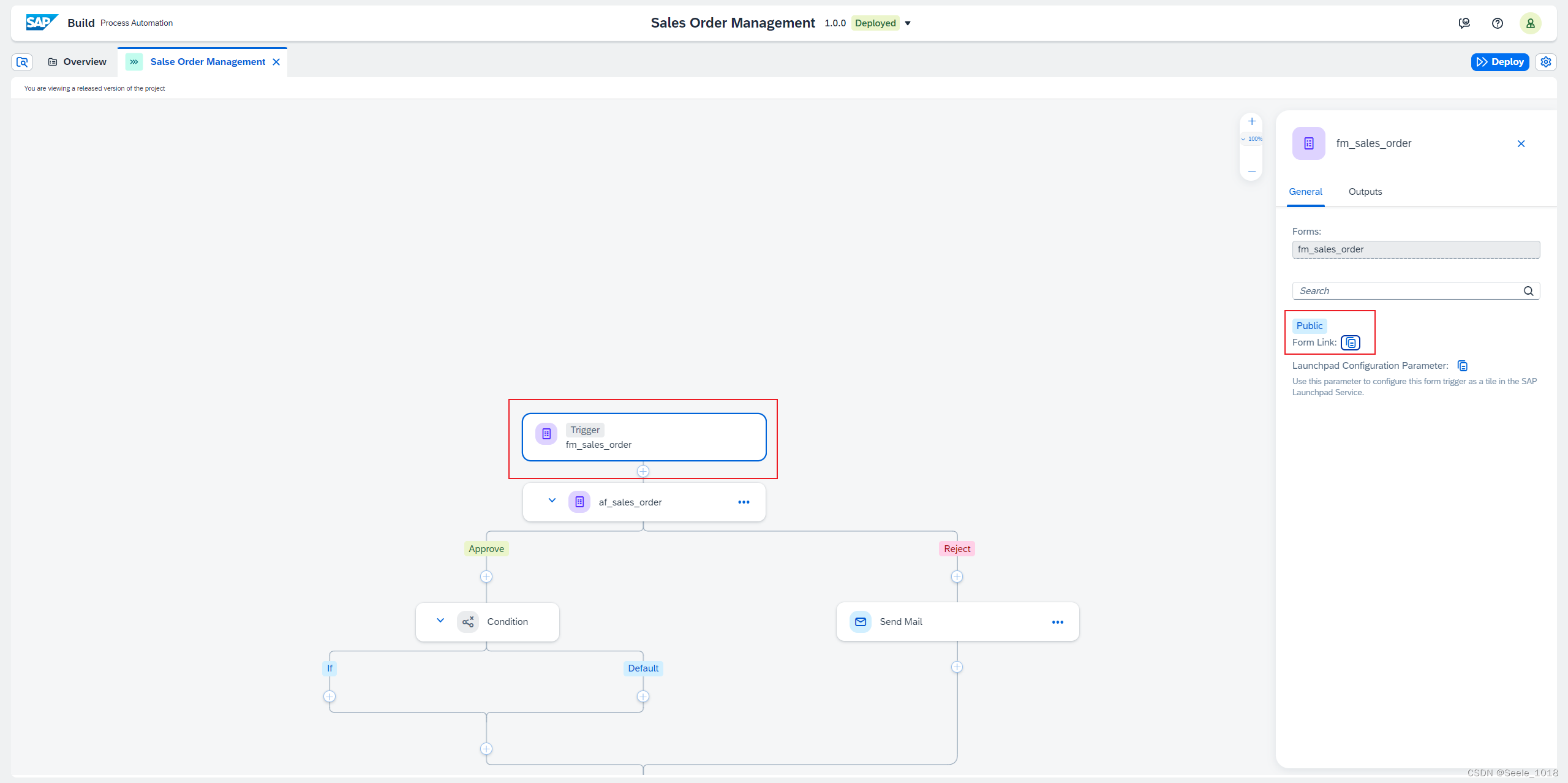Screen dimensions: 1568x783
Task: Select the Trigger fm_sales_order node
Action: [x=644, y=437]
